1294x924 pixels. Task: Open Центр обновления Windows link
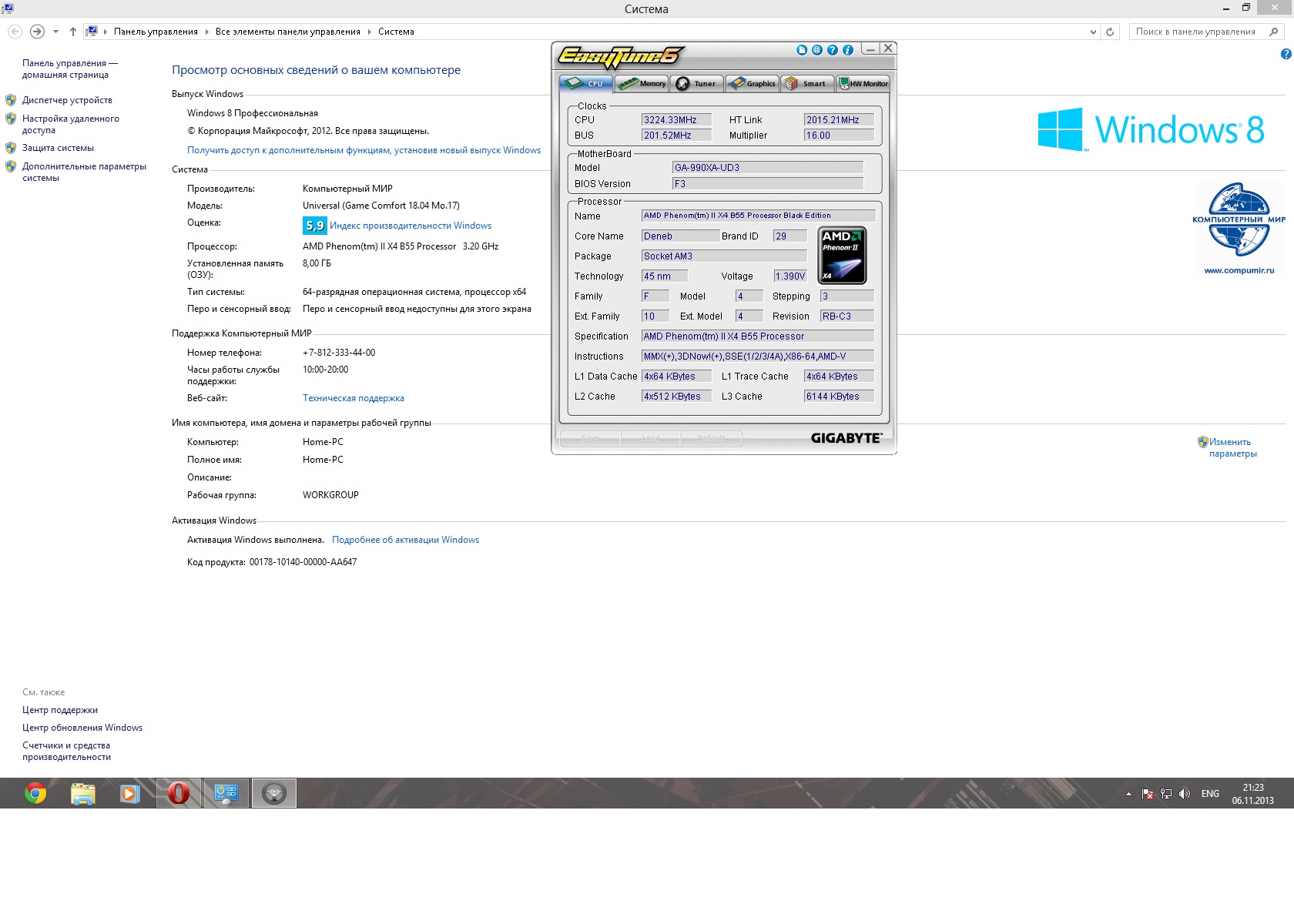[x=82, y=728]
